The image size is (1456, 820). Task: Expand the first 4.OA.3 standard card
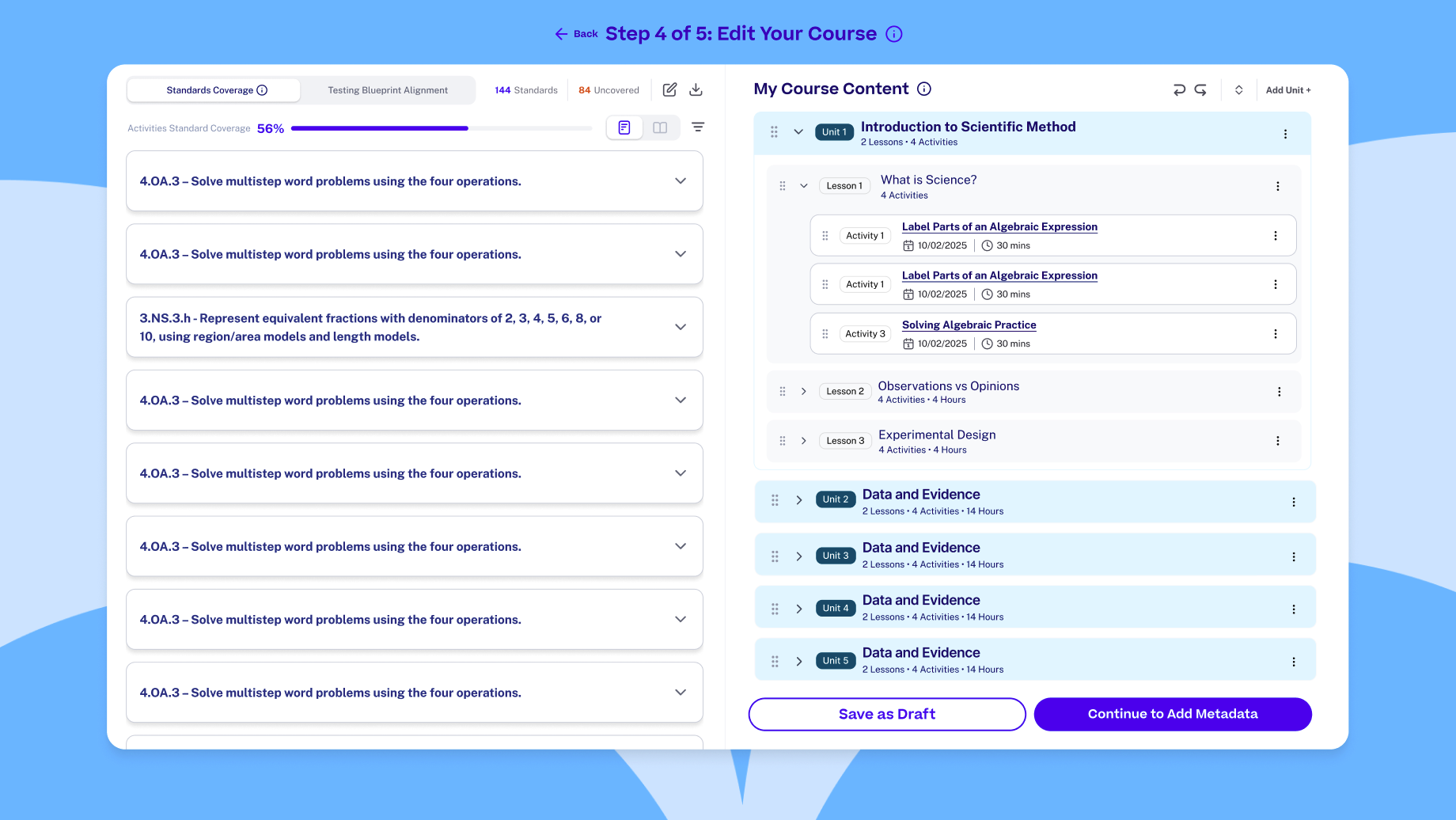[x=681, y=181]
